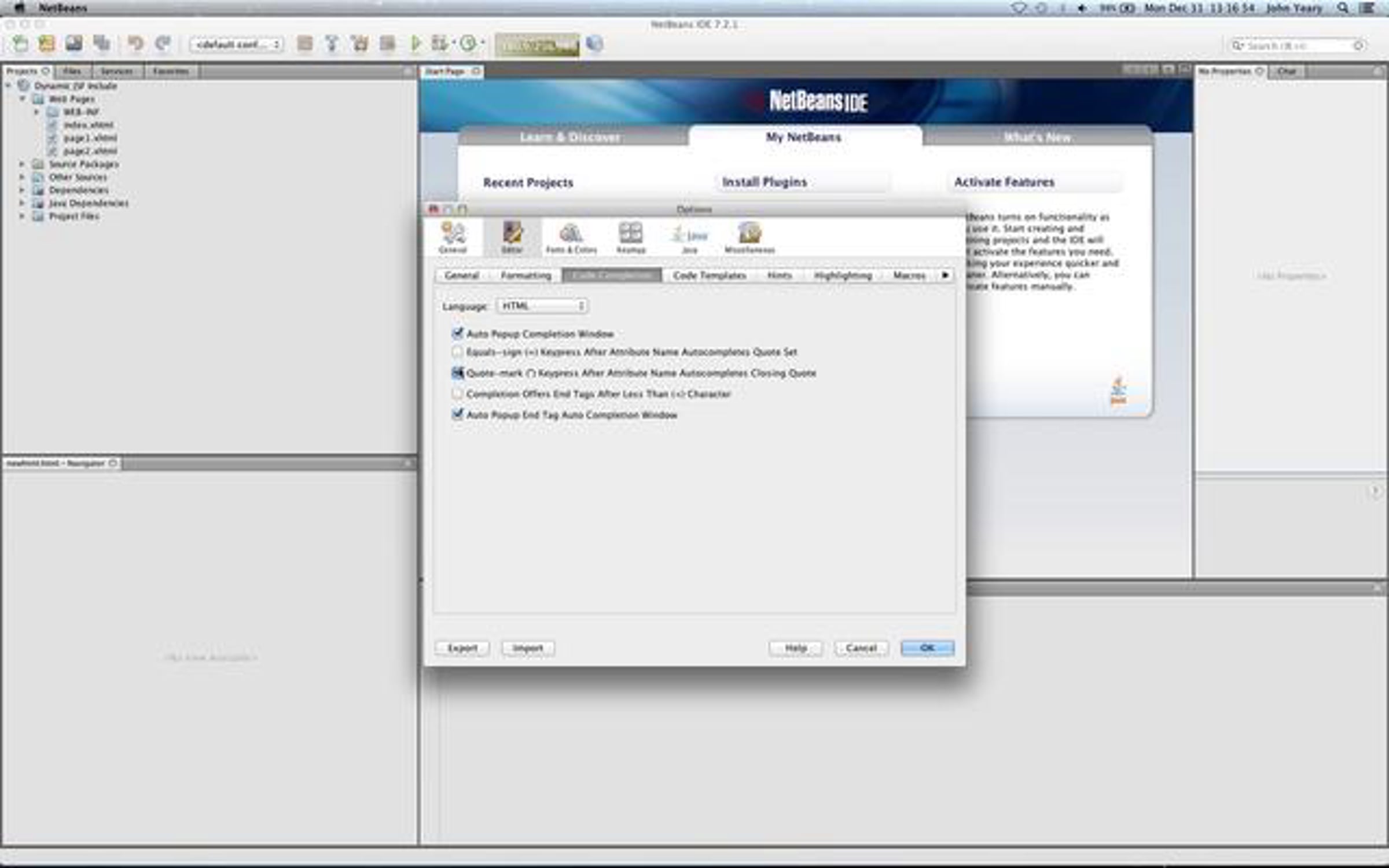Toggle Auto Popup Completion Window checkbox

pos(458,333)
